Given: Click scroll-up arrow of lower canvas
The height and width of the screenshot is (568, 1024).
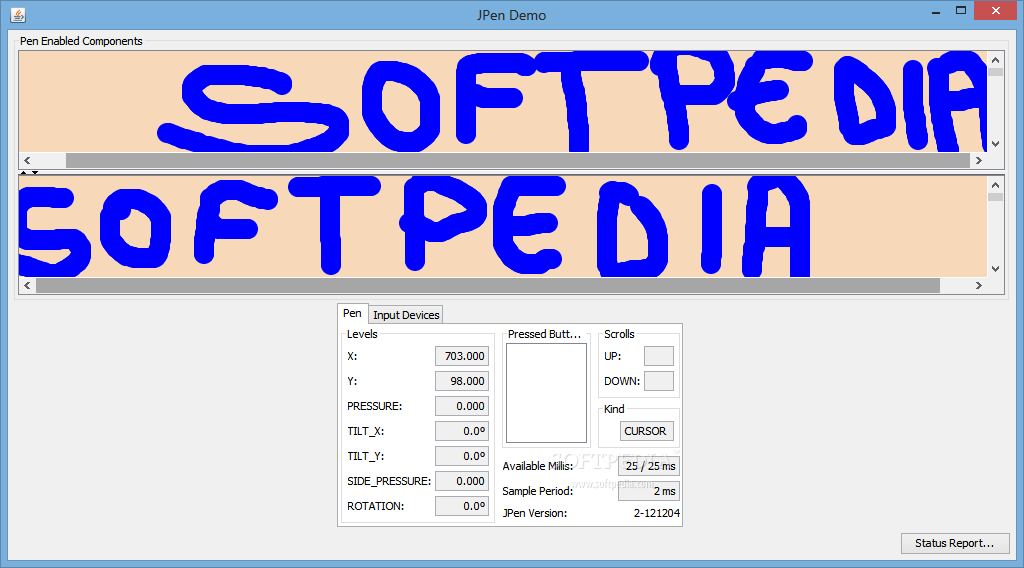Looking at the screenshot, I should (995, 185).
